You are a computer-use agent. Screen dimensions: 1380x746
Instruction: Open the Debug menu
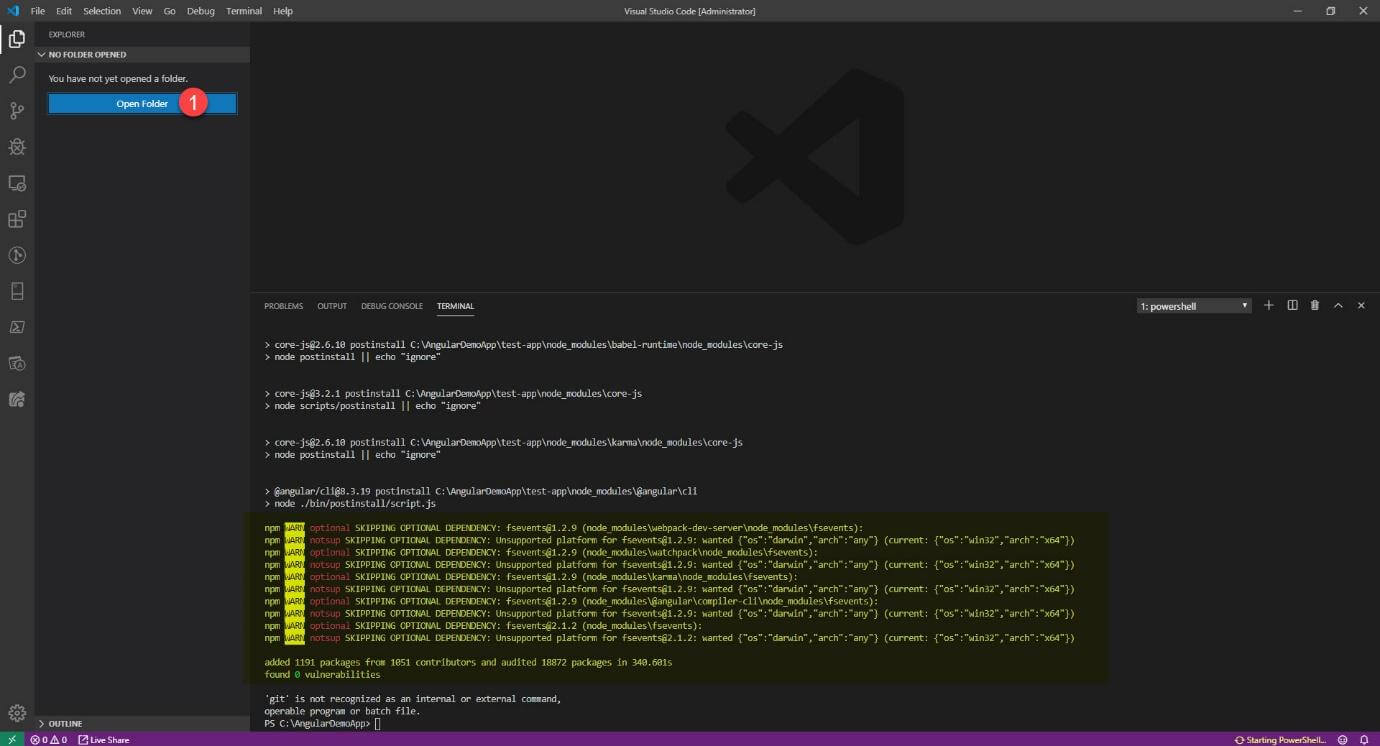click(201, 11)
